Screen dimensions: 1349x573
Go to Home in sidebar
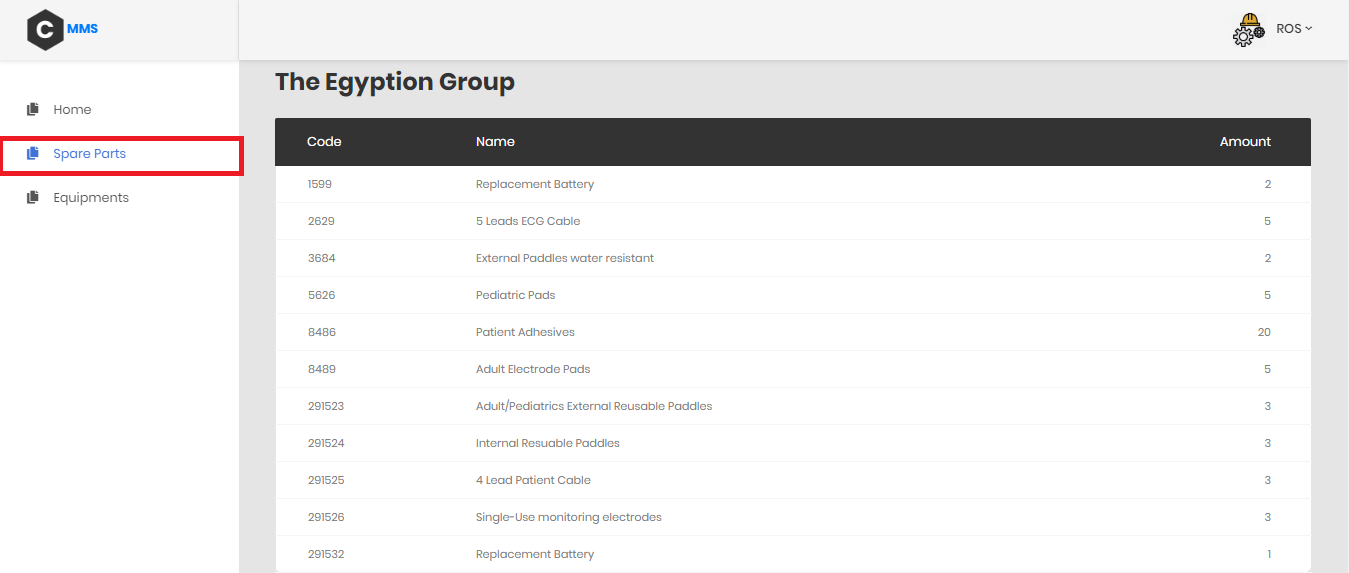[x=72, y=109]
